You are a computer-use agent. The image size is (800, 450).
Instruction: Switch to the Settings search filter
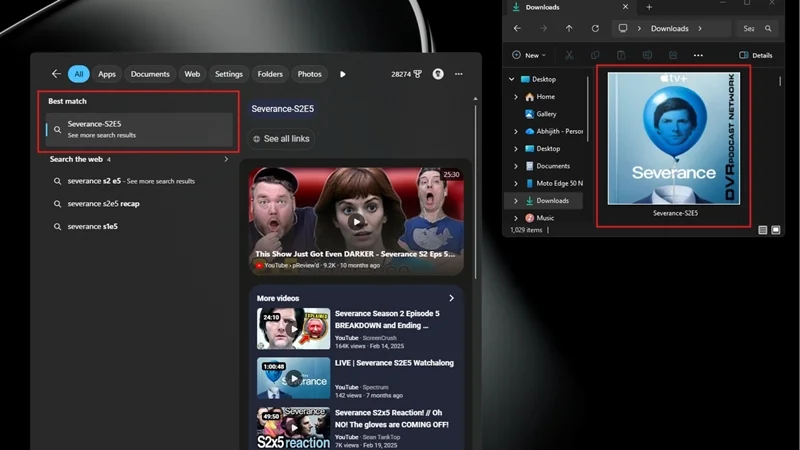[x=229, y=74]
